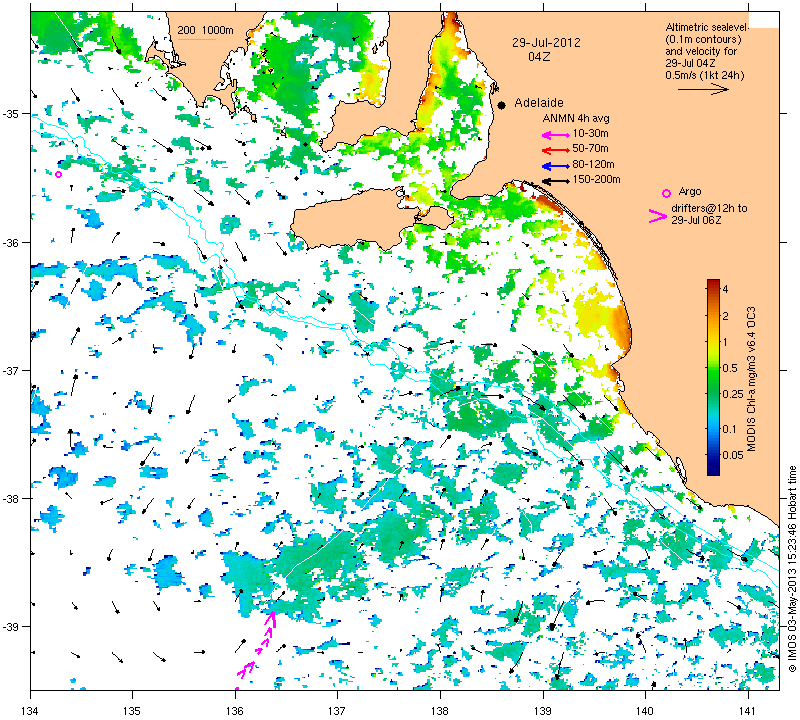This screenshot has width=800, height=720.
Task: Click the black 150-200m arrow in legend
Action: [556, 181]
